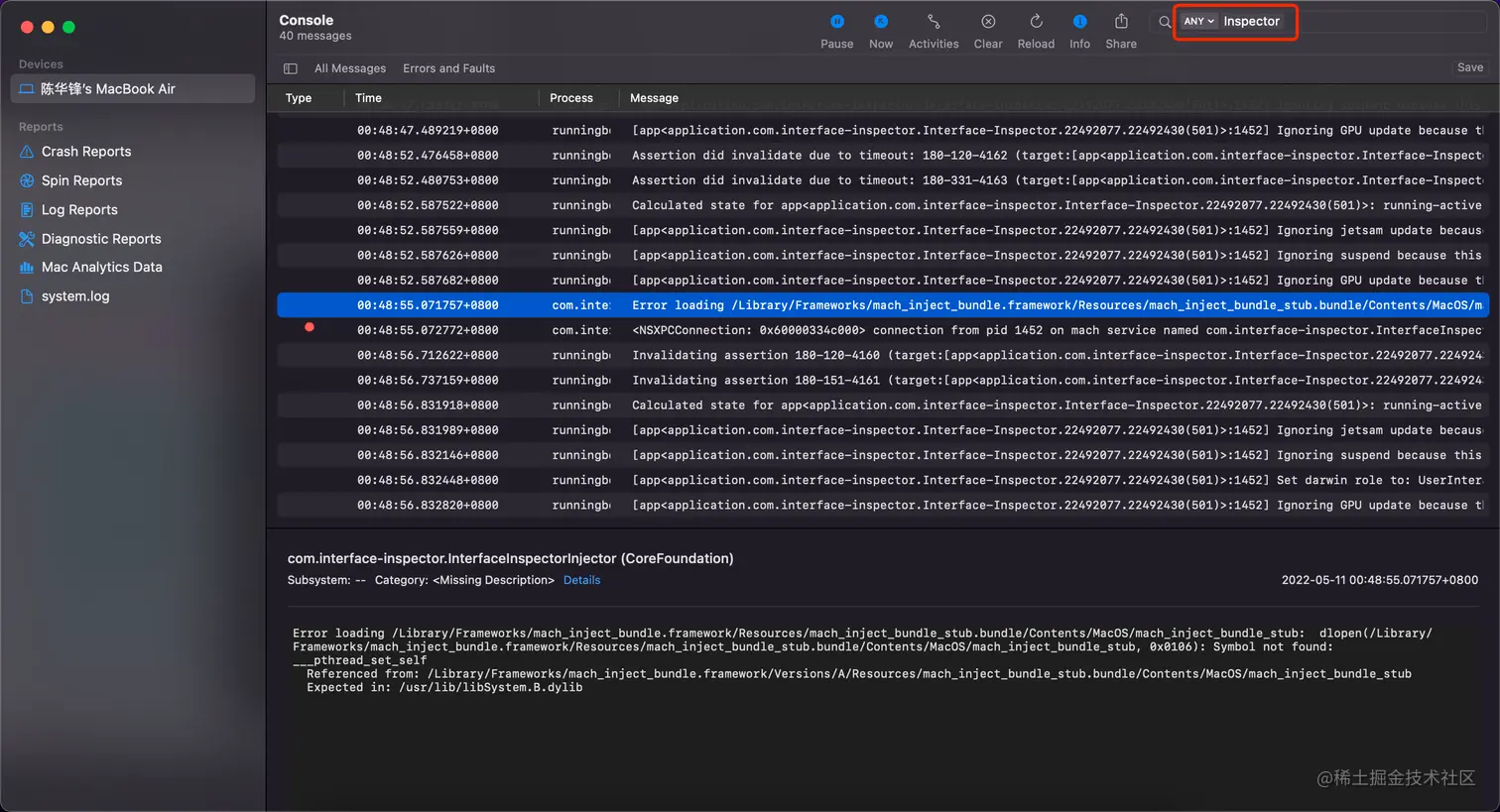Sort by the Type column header

(x=299, y=98)
